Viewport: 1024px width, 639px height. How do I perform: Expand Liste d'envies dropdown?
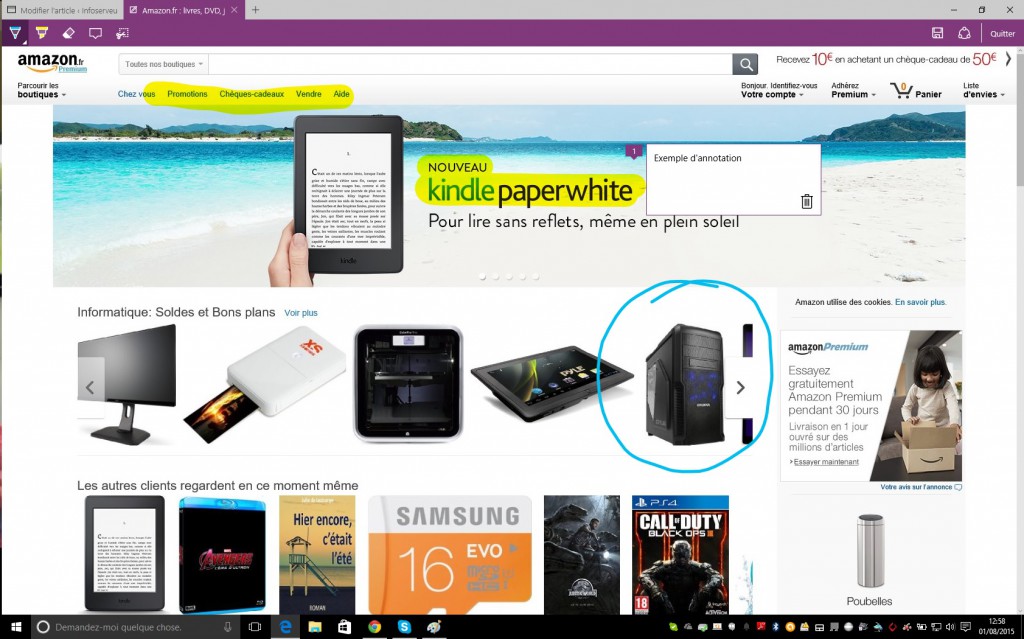[x=983, y=90]
